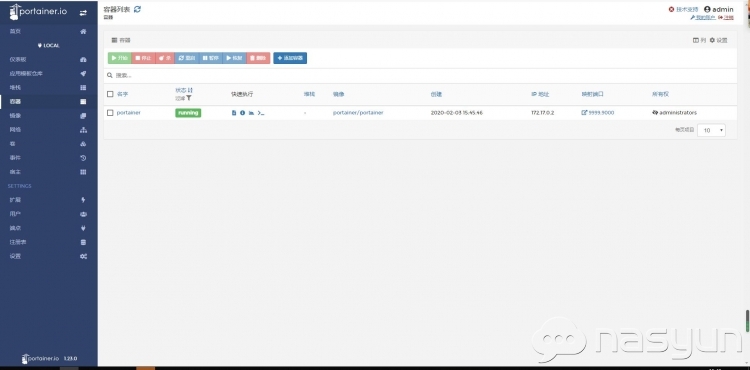Viewport: 750px width, 370px height.
Task: Open portainer container console via the >_ icon
Action: pyautogui.click(x=261, y=113)
